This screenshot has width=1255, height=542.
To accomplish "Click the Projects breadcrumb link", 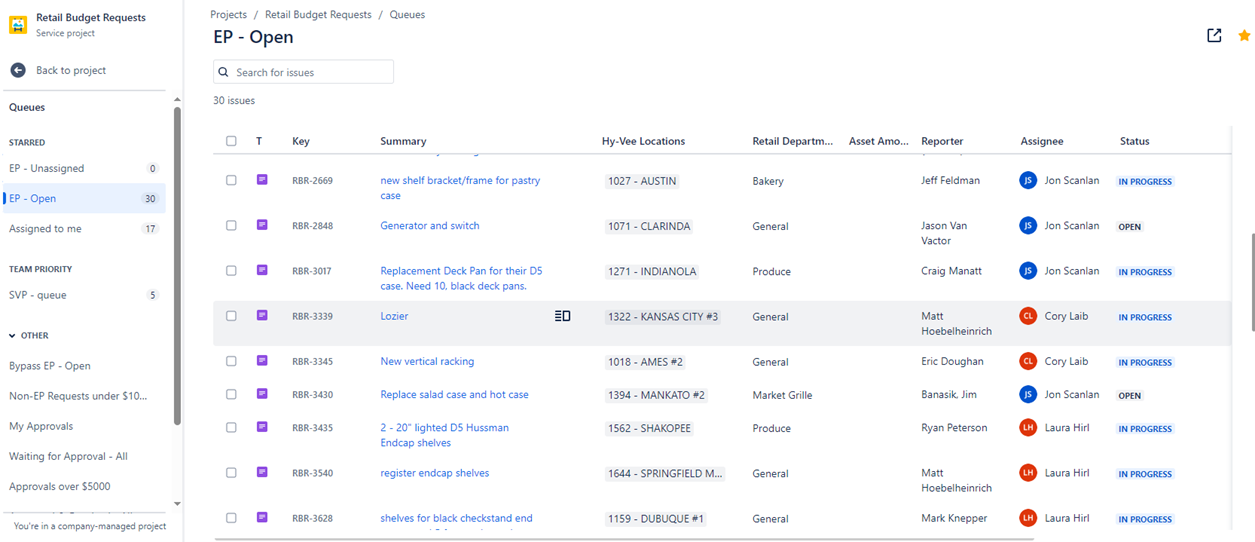I will point(229,15).
